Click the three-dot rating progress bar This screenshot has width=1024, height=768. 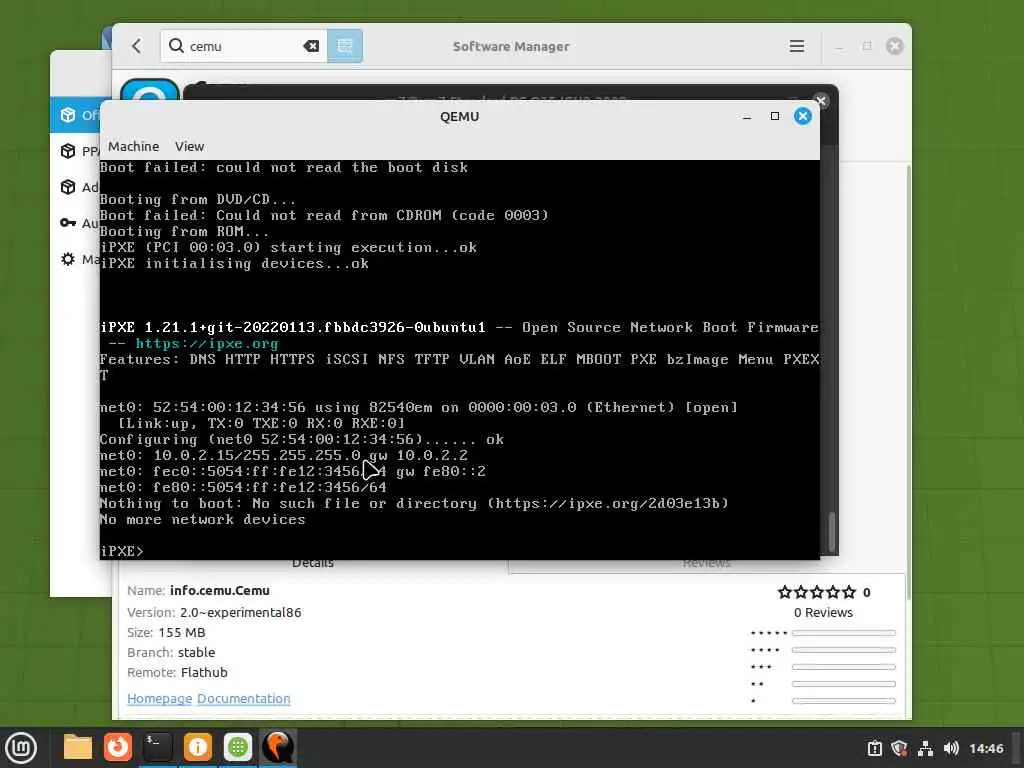click(844, 667)
